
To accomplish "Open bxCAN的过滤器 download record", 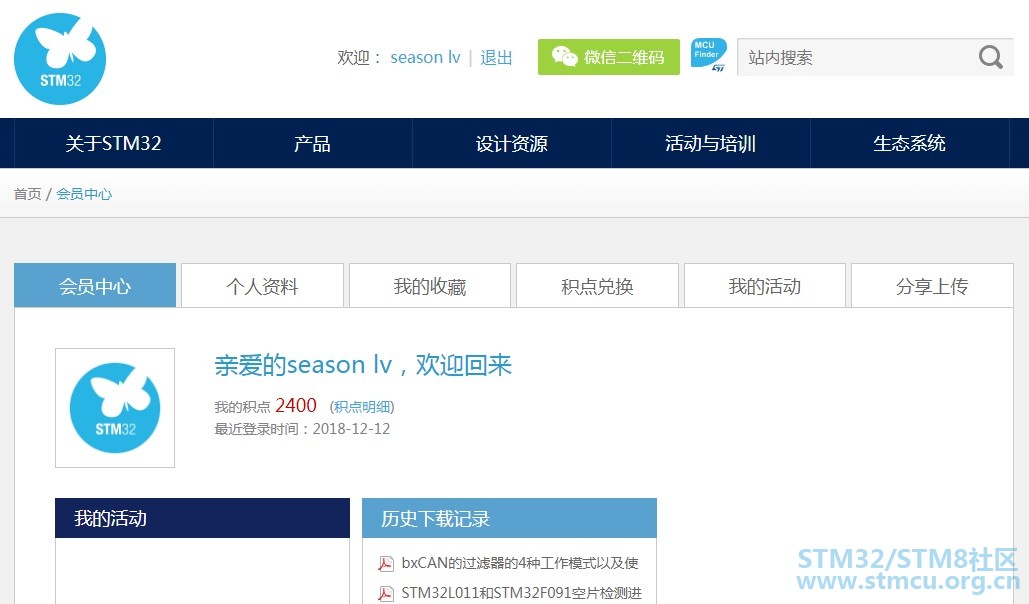I will click(x=520, y=563).
